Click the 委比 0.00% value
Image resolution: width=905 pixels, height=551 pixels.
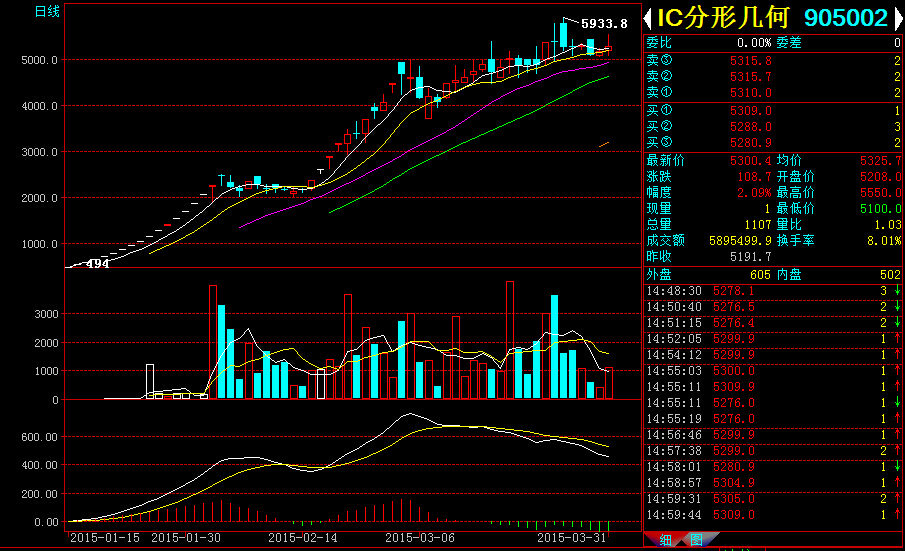[754, 43]
